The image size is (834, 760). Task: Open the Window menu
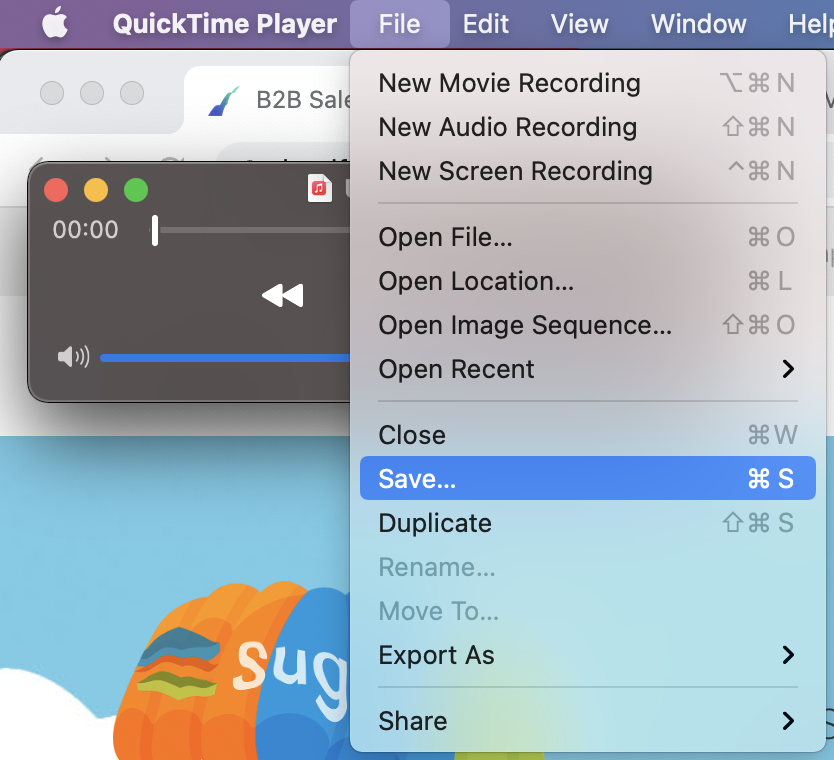pos(698,24)
